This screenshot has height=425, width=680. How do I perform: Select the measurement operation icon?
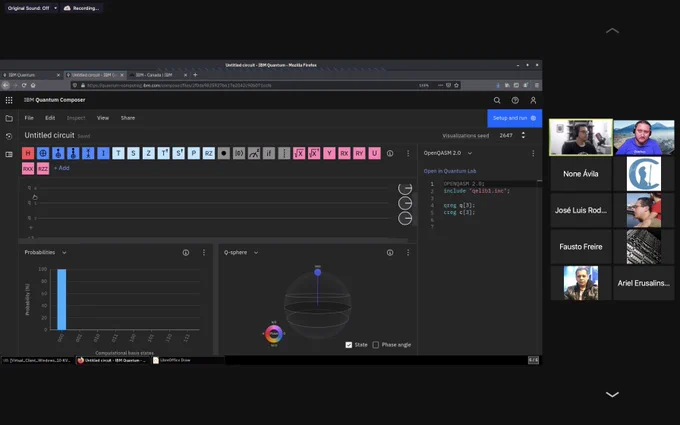tap(254, 153)
